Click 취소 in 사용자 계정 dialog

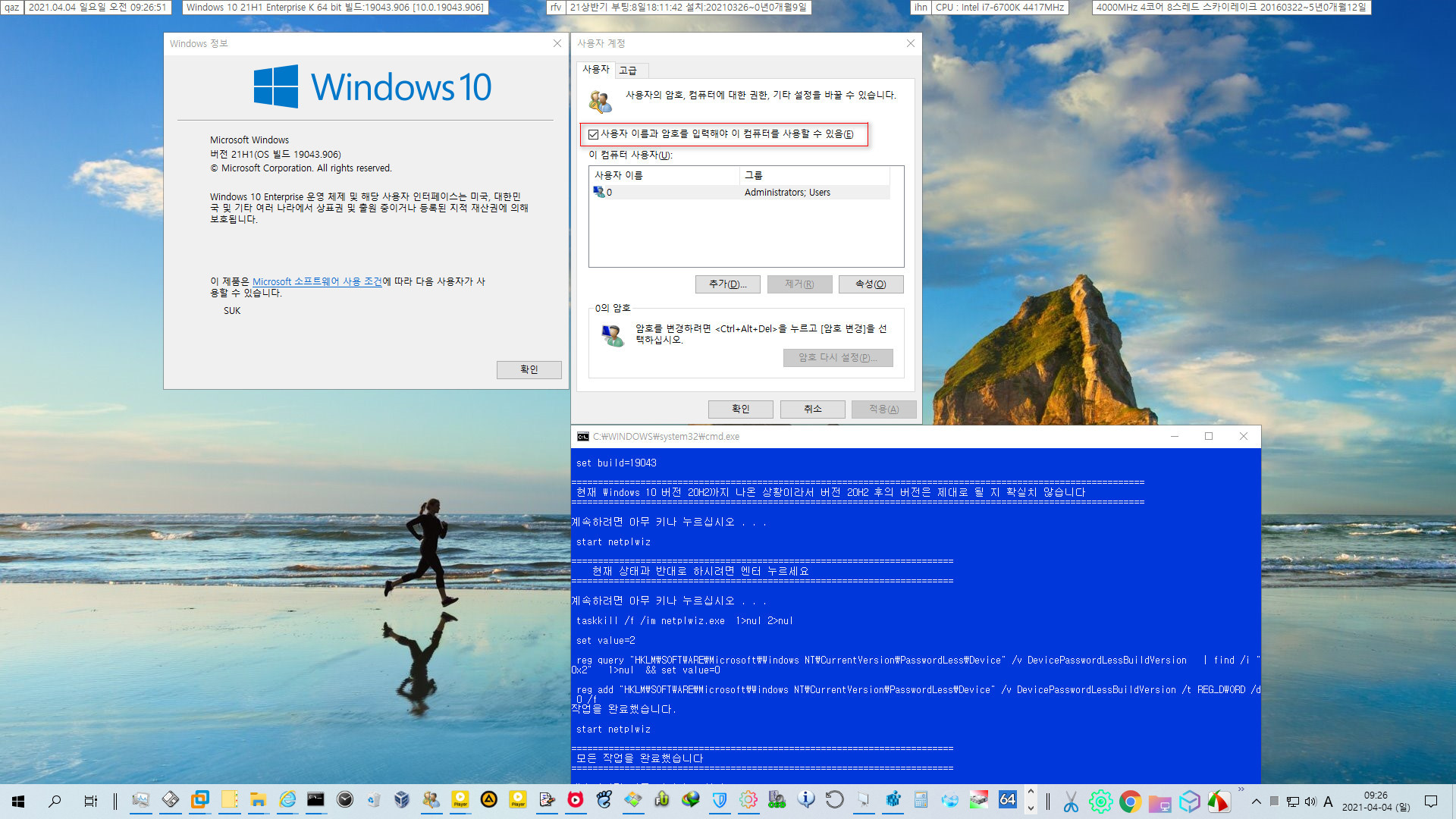[x=813, y=409]
